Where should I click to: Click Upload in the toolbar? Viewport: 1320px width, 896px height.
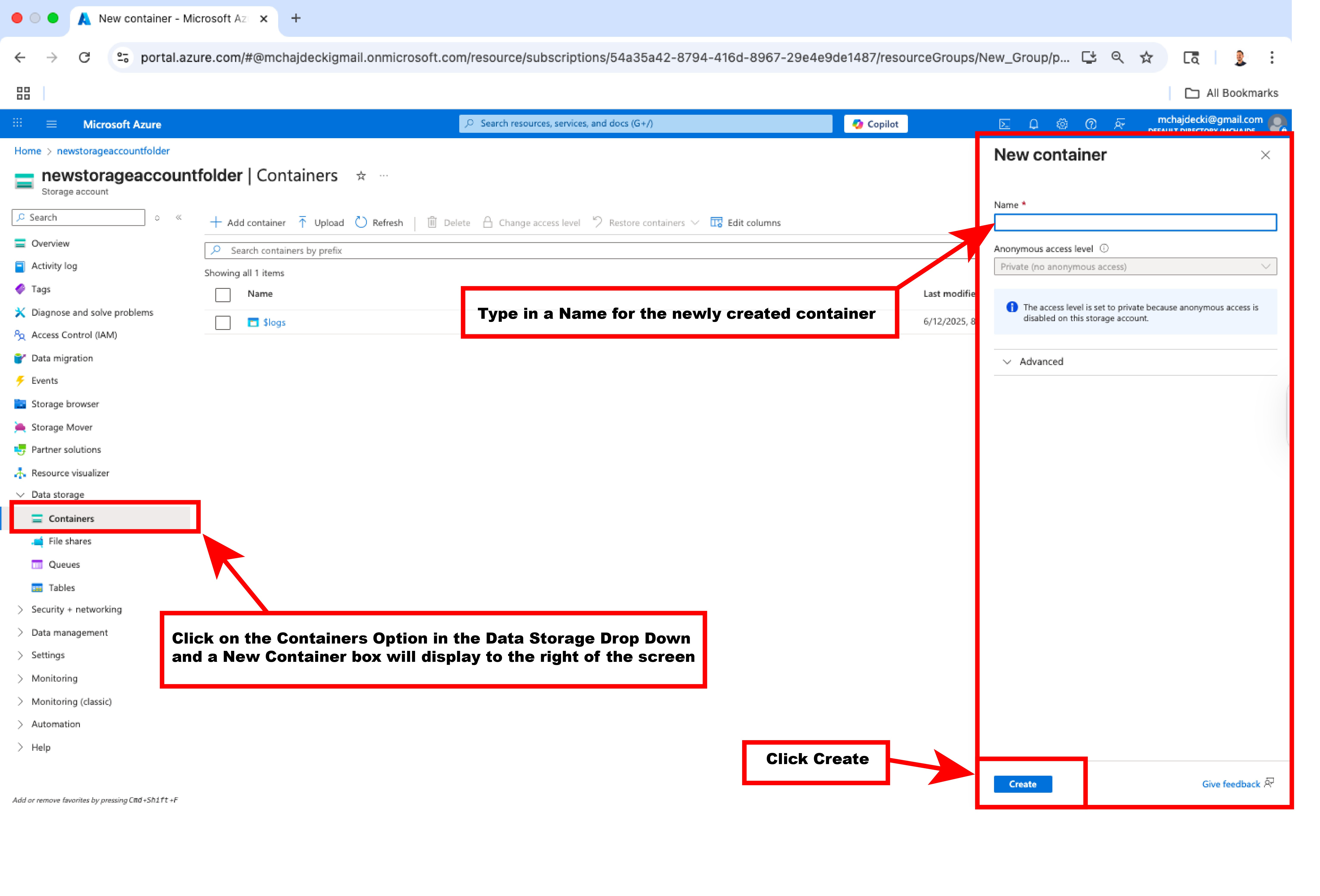click(x=321, y=223)
